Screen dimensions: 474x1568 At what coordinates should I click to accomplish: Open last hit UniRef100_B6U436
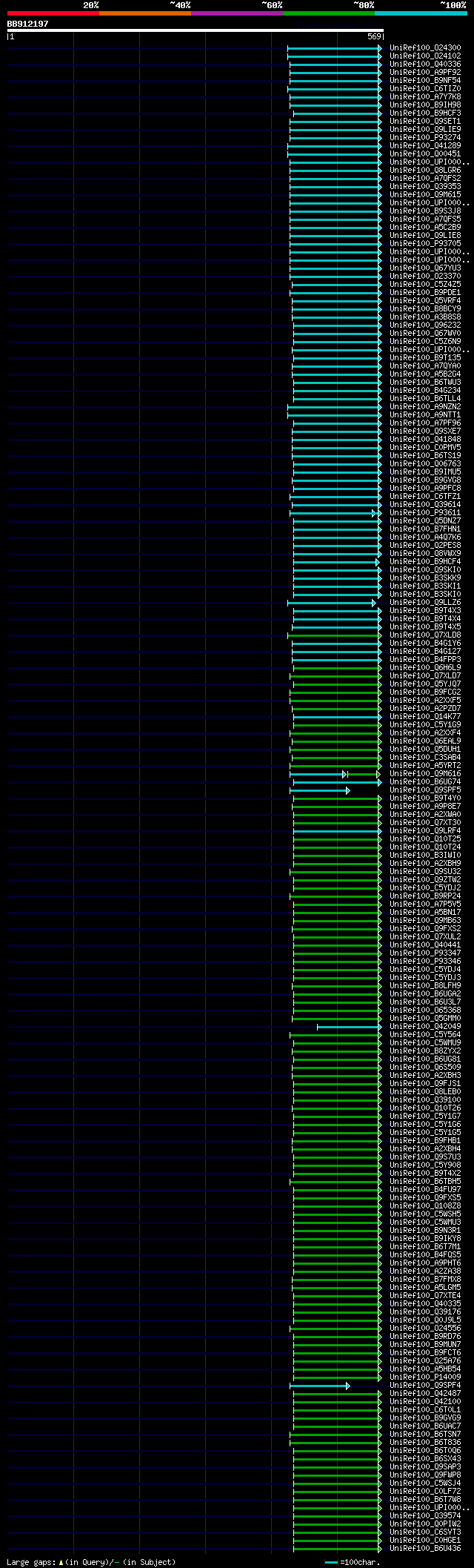425,1549
